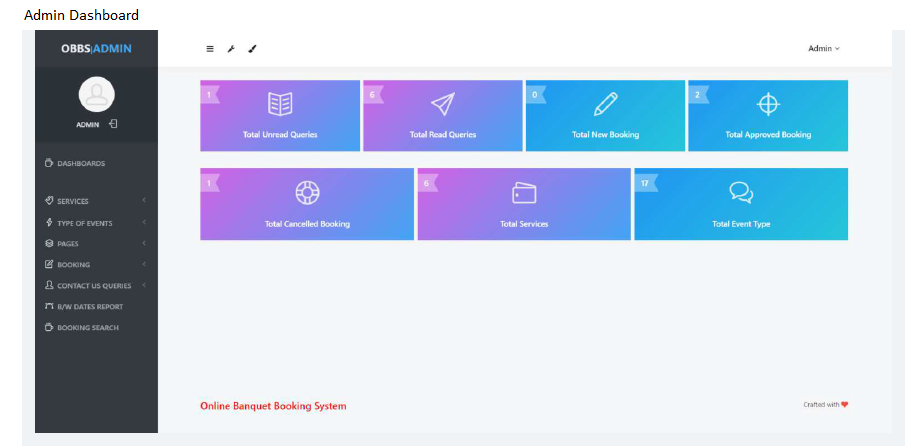The height and width of the screenshot is (446, 919).
Task: Open the Services sidebar menu
Action: tap(96, 201)
